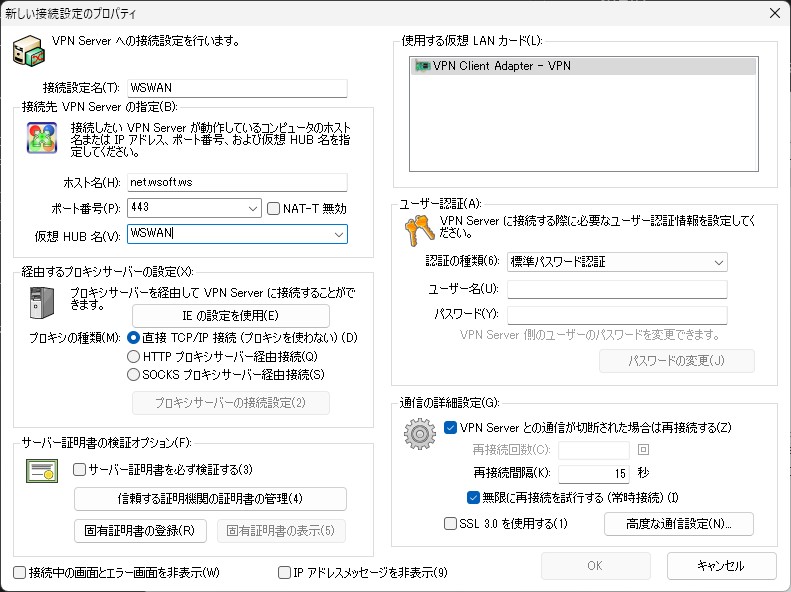
Task: Open 高度な通信設定 button
Action: tap(679, 524)
